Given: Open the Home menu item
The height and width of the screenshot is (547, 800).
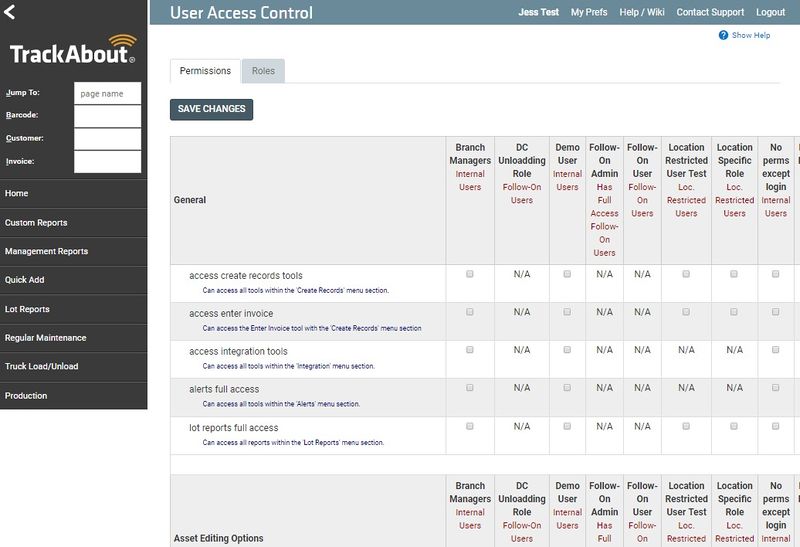Looking at the screenshot, I should [x=73, y=193].
